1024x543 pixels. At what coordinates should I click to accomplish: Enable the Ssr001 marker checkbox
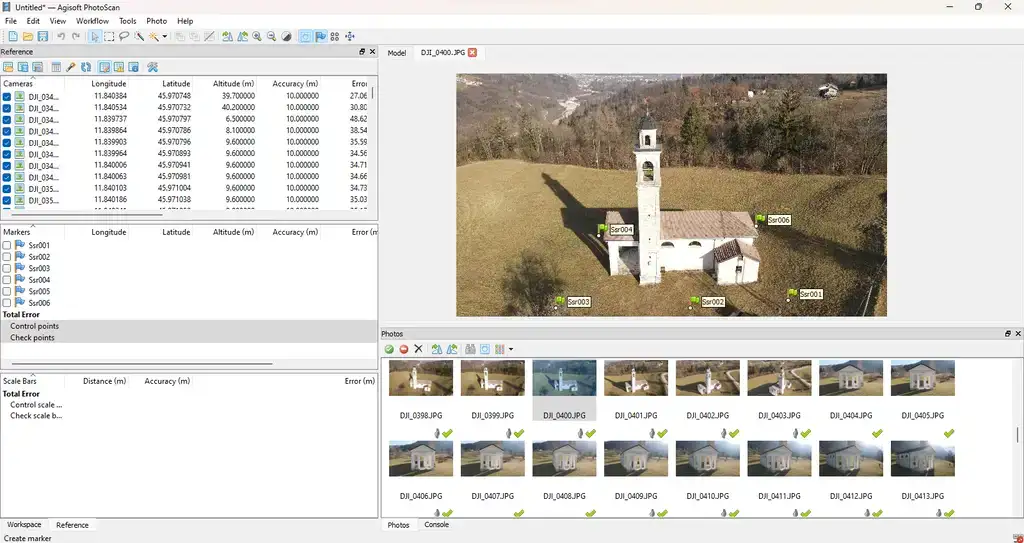[x=7, y=245]
